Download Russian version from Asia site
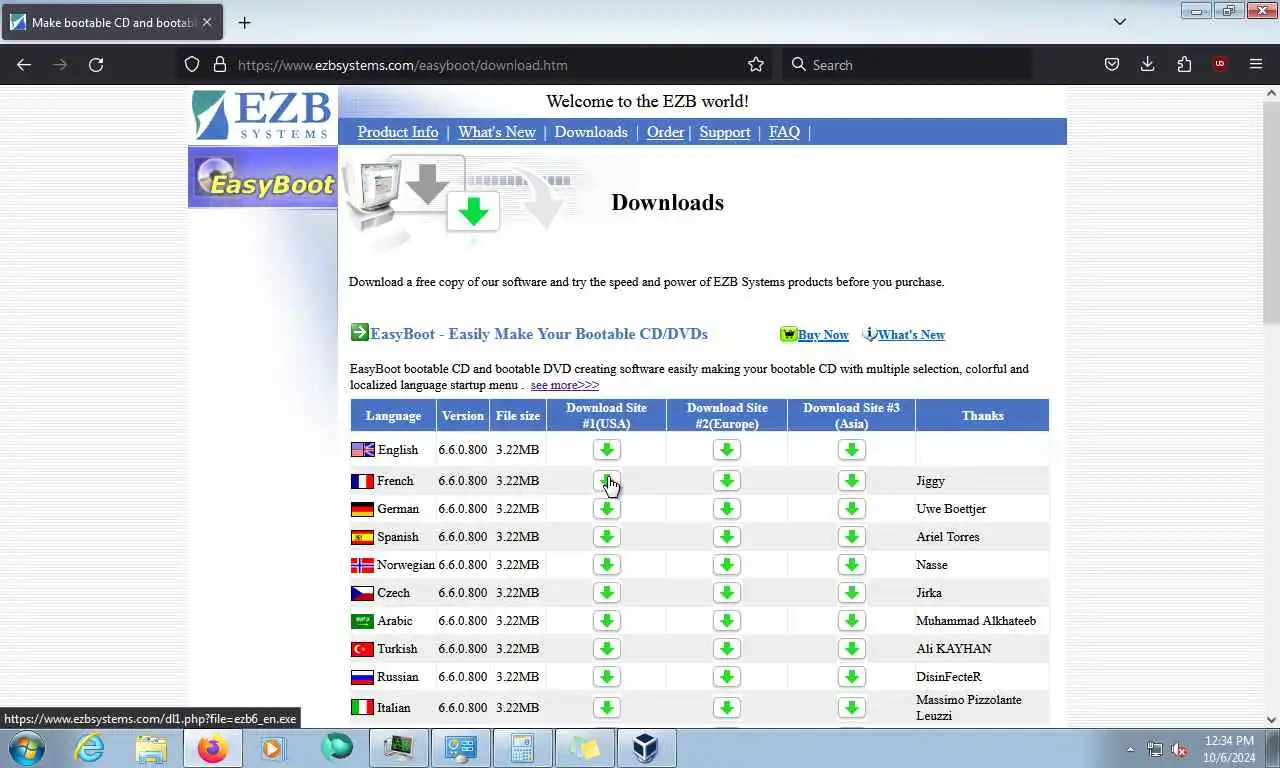The height and width of the screenshot is (768, 1280). pos(851,677)
